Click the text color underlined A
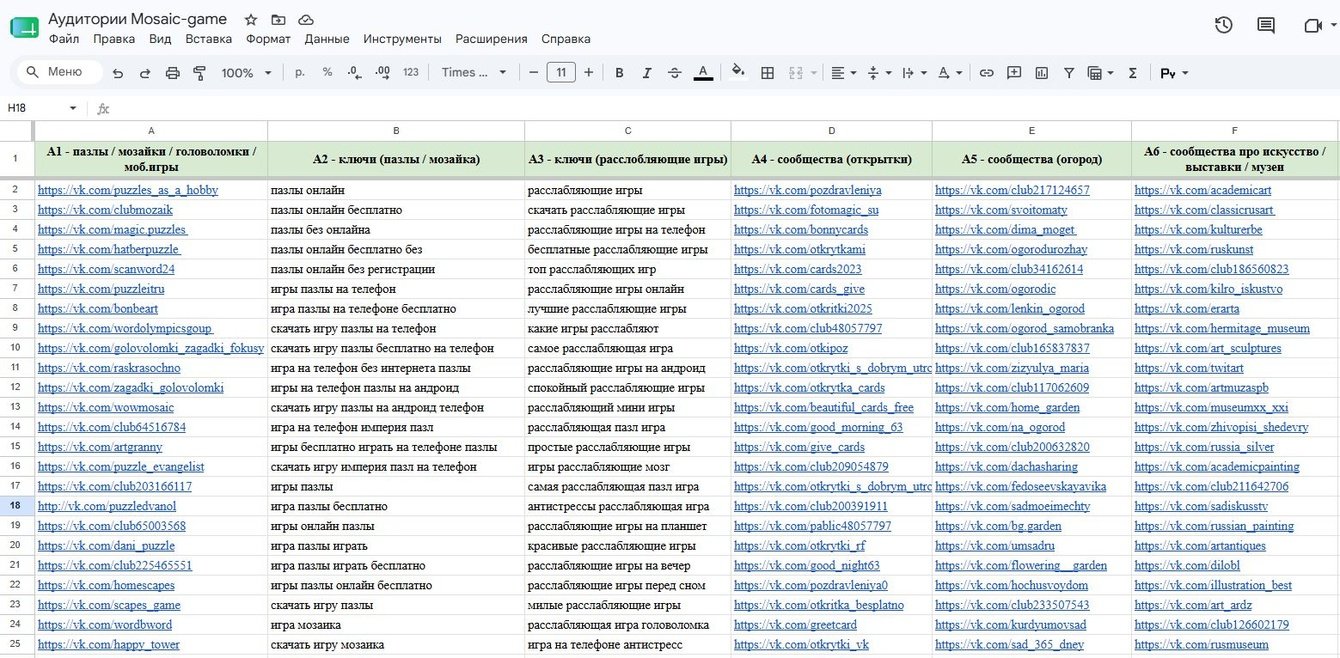1340x658 pixels. pyautogui.click(x=703, y=73)
